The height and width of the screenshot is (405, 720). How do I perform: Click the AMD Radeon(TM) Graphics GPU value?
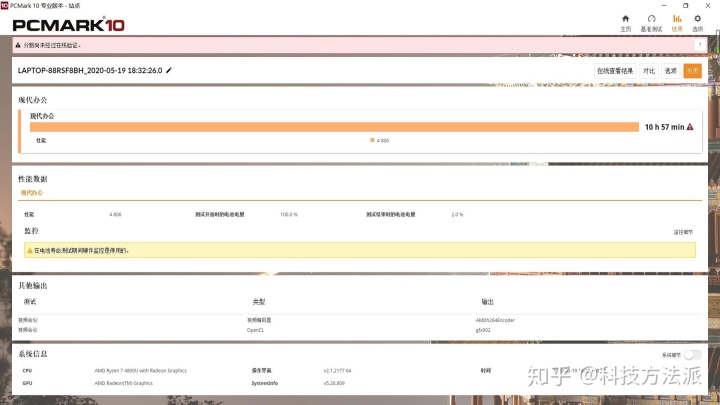pos(124,383)
